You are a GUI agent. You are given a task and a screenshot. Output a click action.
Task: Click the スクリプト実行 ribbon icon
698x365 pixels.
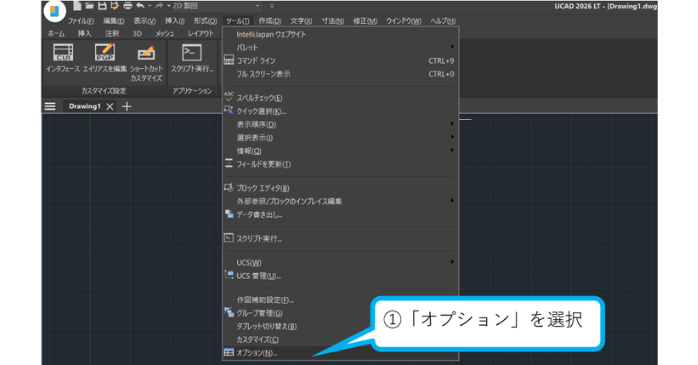tap(192, 58)
